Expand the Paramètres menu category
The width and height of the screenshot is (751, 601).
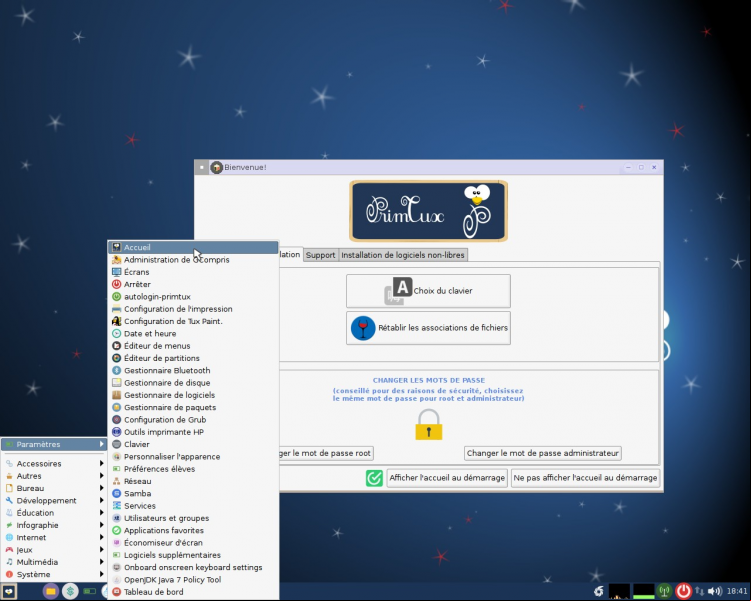pos(54,444)
